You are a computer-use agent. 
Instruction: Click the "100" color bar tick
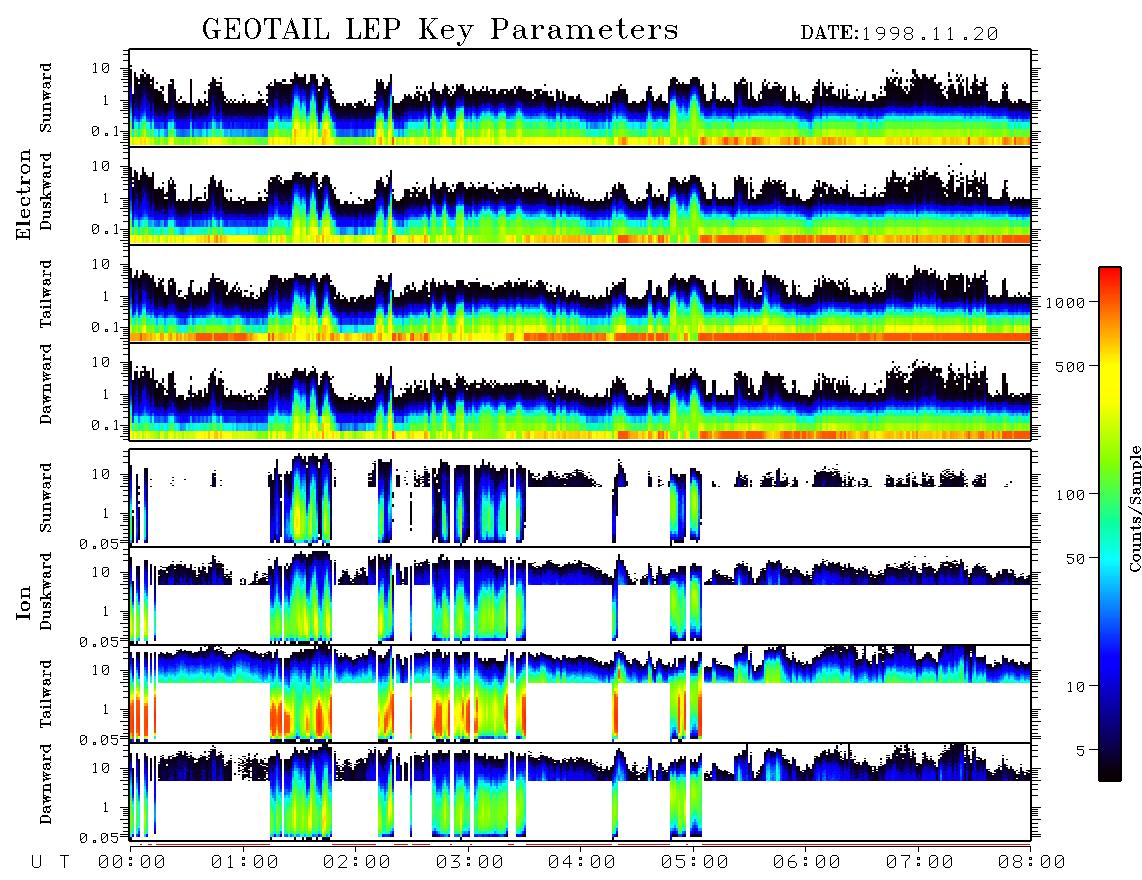tap(1071, 495)
